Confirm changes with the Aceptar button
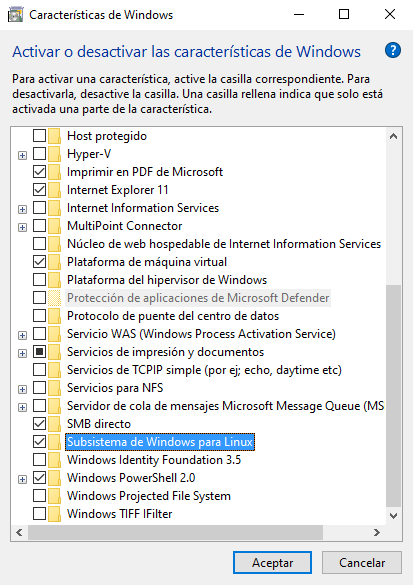The height and width of the screenshot is (585, 413). pos(272,563)
